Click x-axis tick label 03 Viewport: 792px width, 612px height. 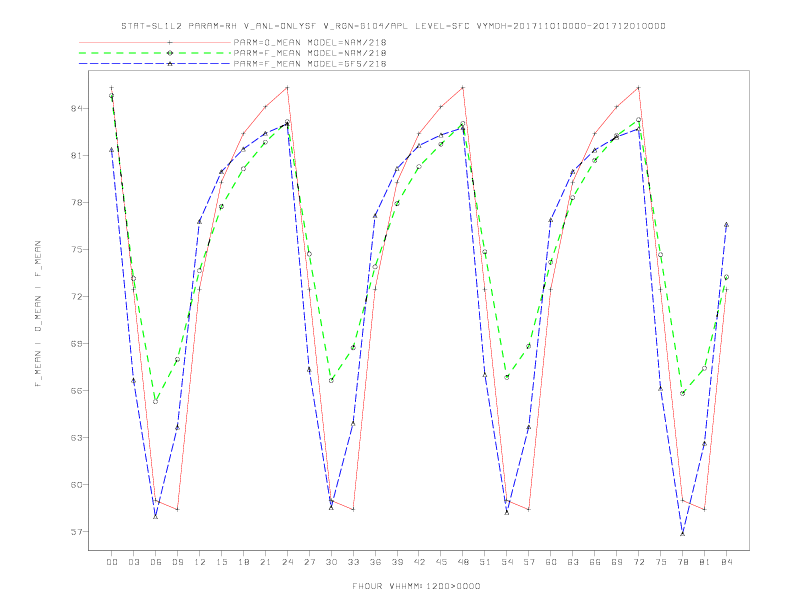pos(133,562)
